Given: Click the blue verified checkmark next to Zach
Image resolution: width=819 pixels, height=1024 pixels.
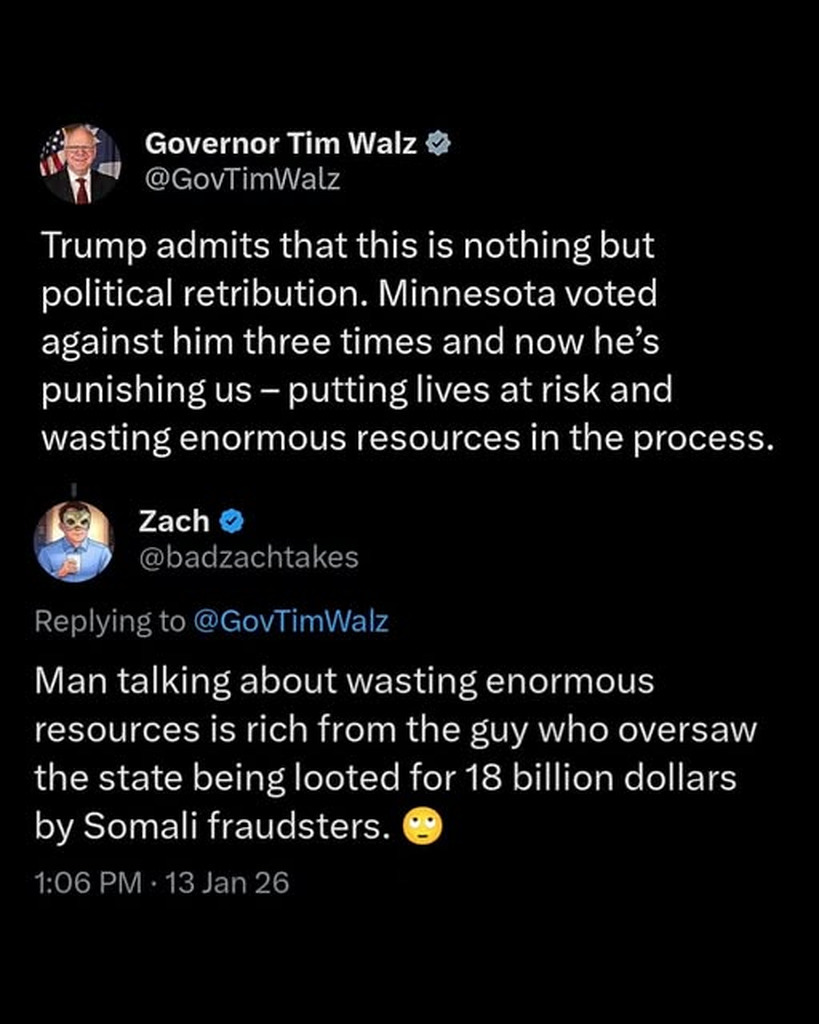Looking at the screenshot, I should click(232, 521).
